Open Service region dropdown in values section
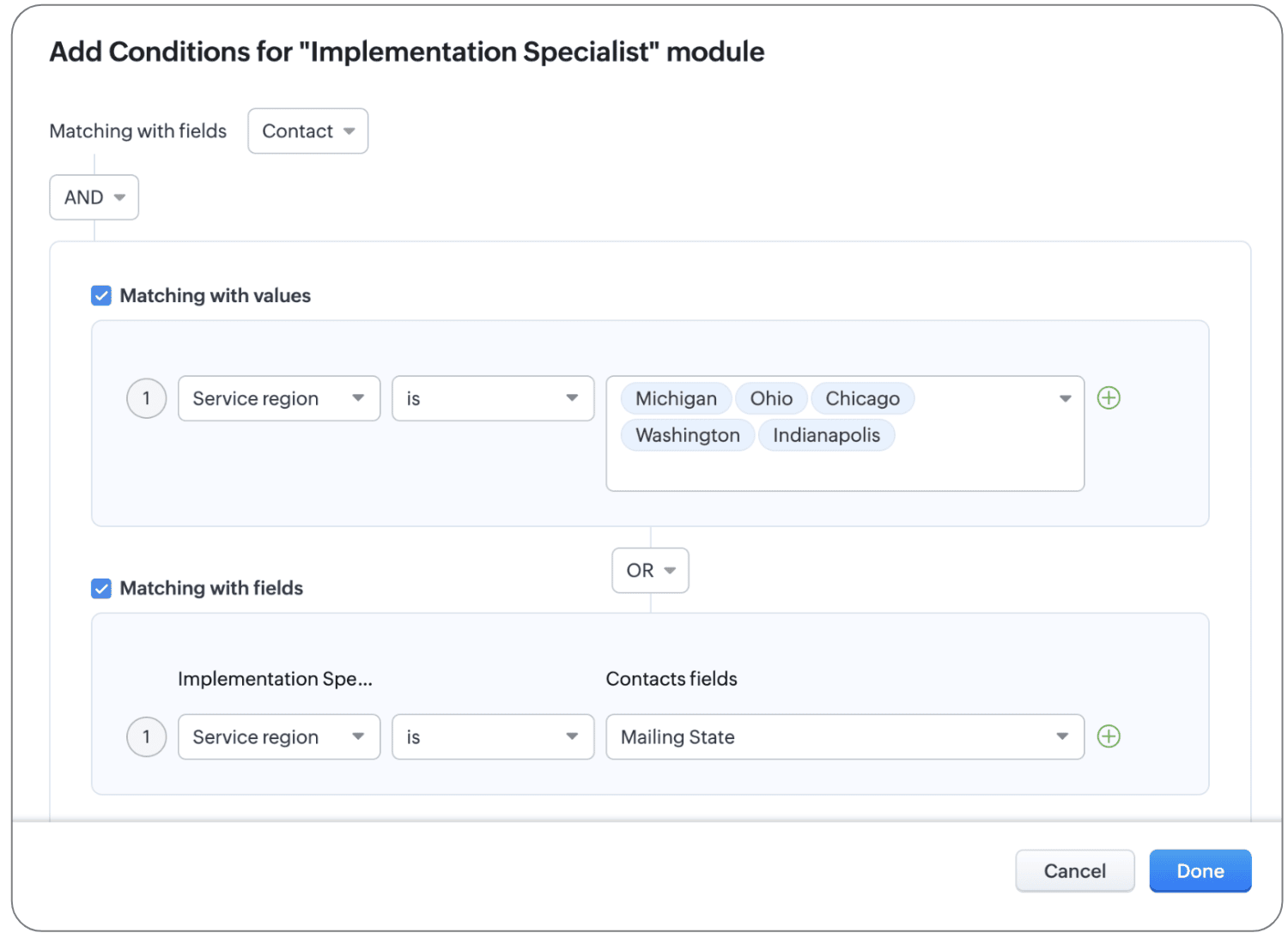The width and height of the screenshot is (1288, 939). point(278,399)
